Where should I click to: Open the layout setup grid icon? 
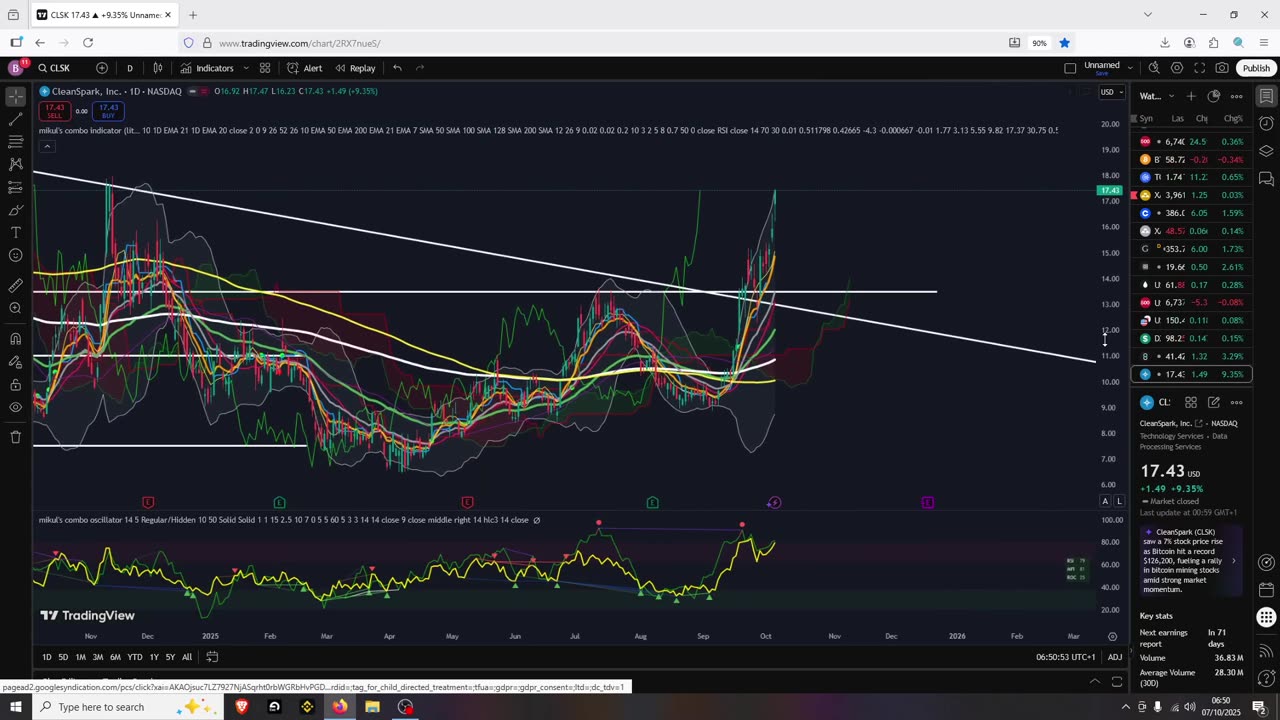[265, 68]
